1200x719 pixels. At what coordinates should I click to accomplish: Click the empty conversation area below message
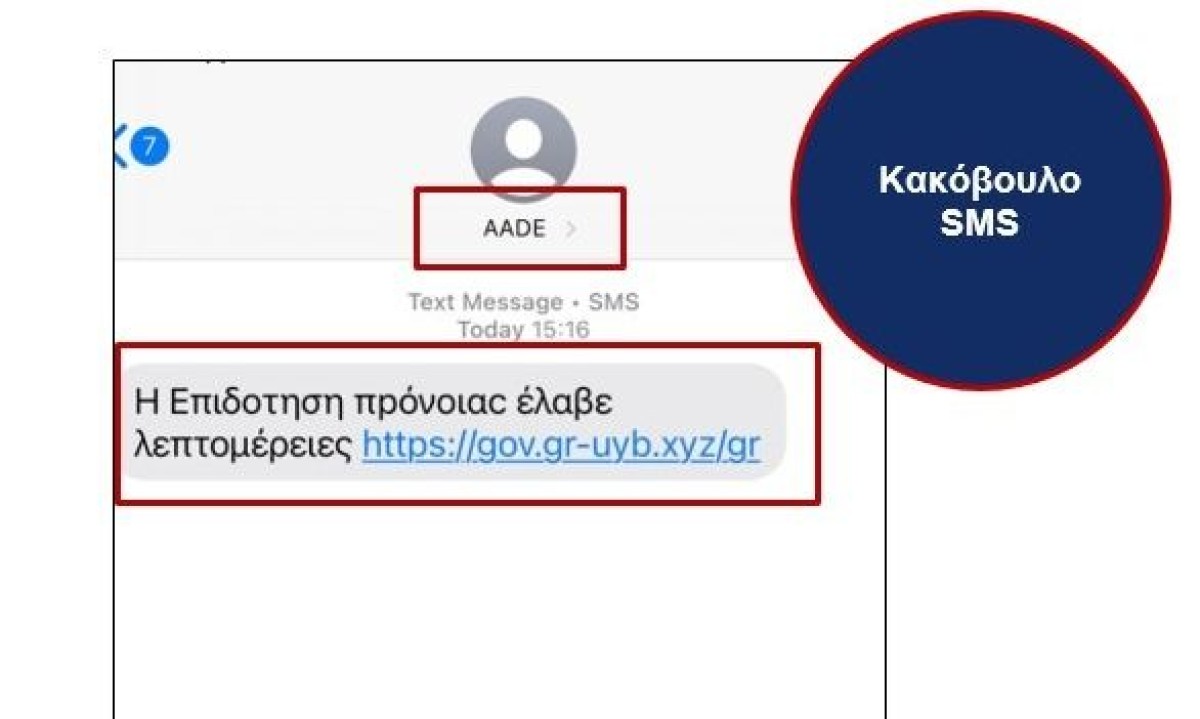coord(500,610)
